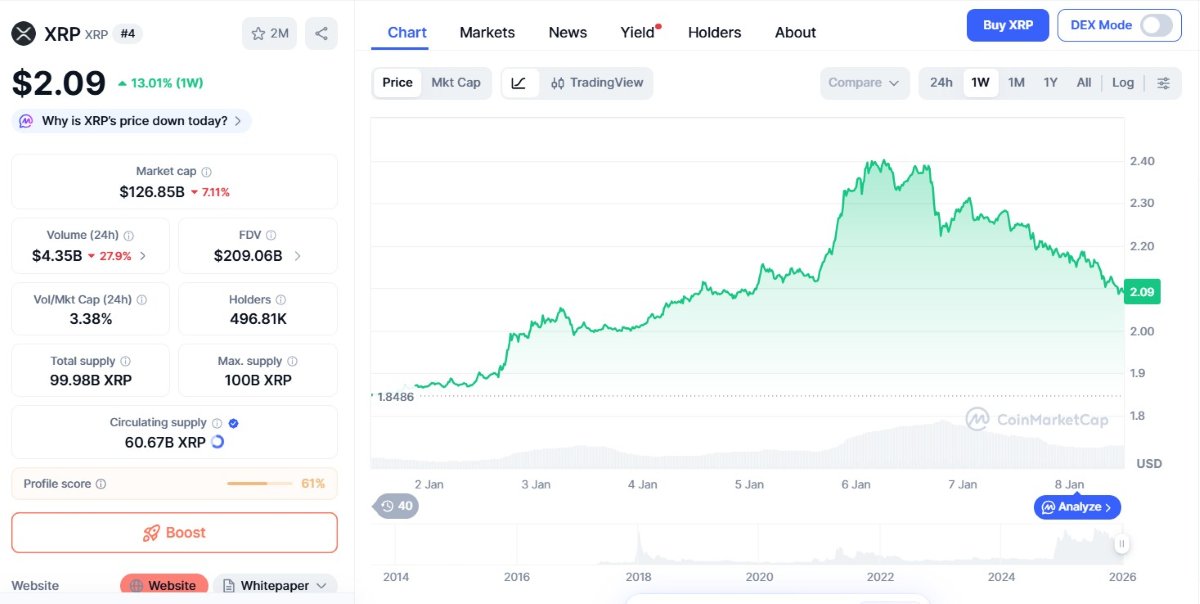Click the XRP coin logo icon

24,33
